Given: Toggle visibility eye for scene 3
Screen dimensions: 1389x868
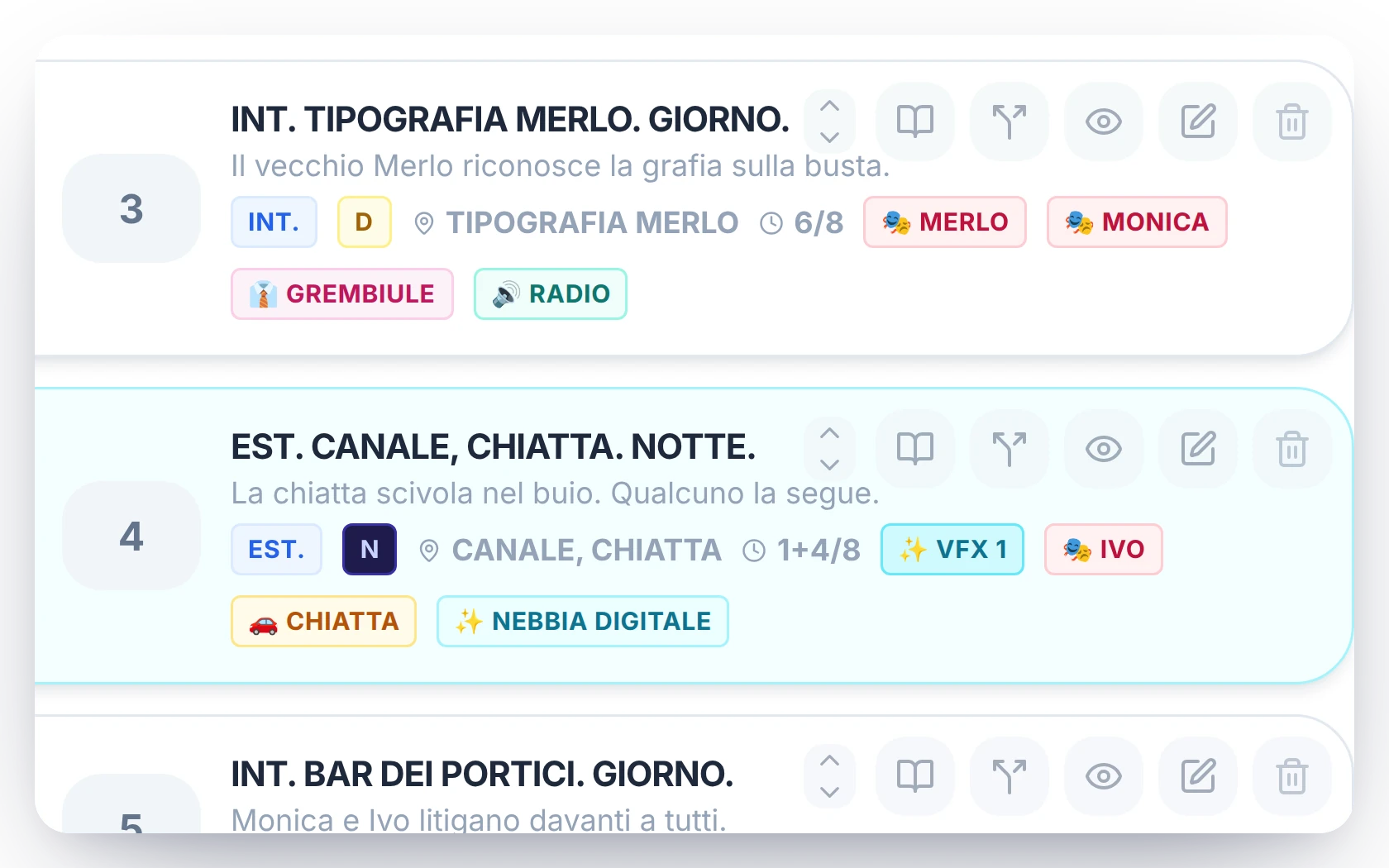Looking at the screenshot, I should pyautogui.click(x=1104, y=122).
